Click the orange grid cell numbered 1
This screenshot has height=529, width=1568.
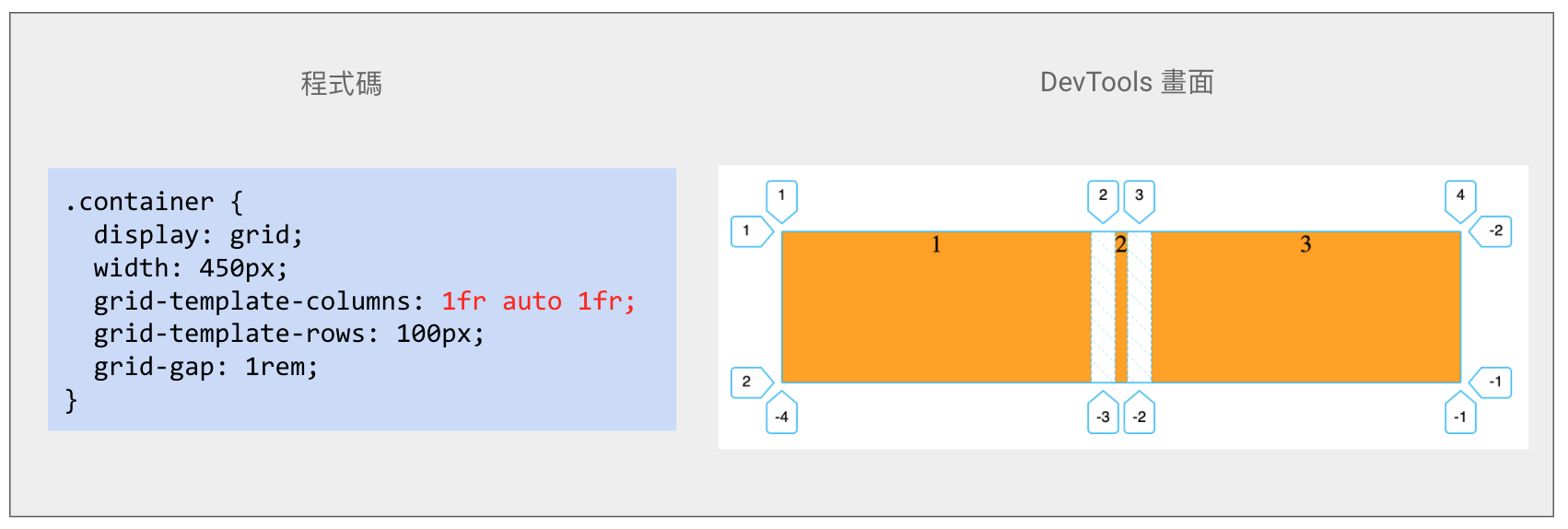(x=936, y=307)
